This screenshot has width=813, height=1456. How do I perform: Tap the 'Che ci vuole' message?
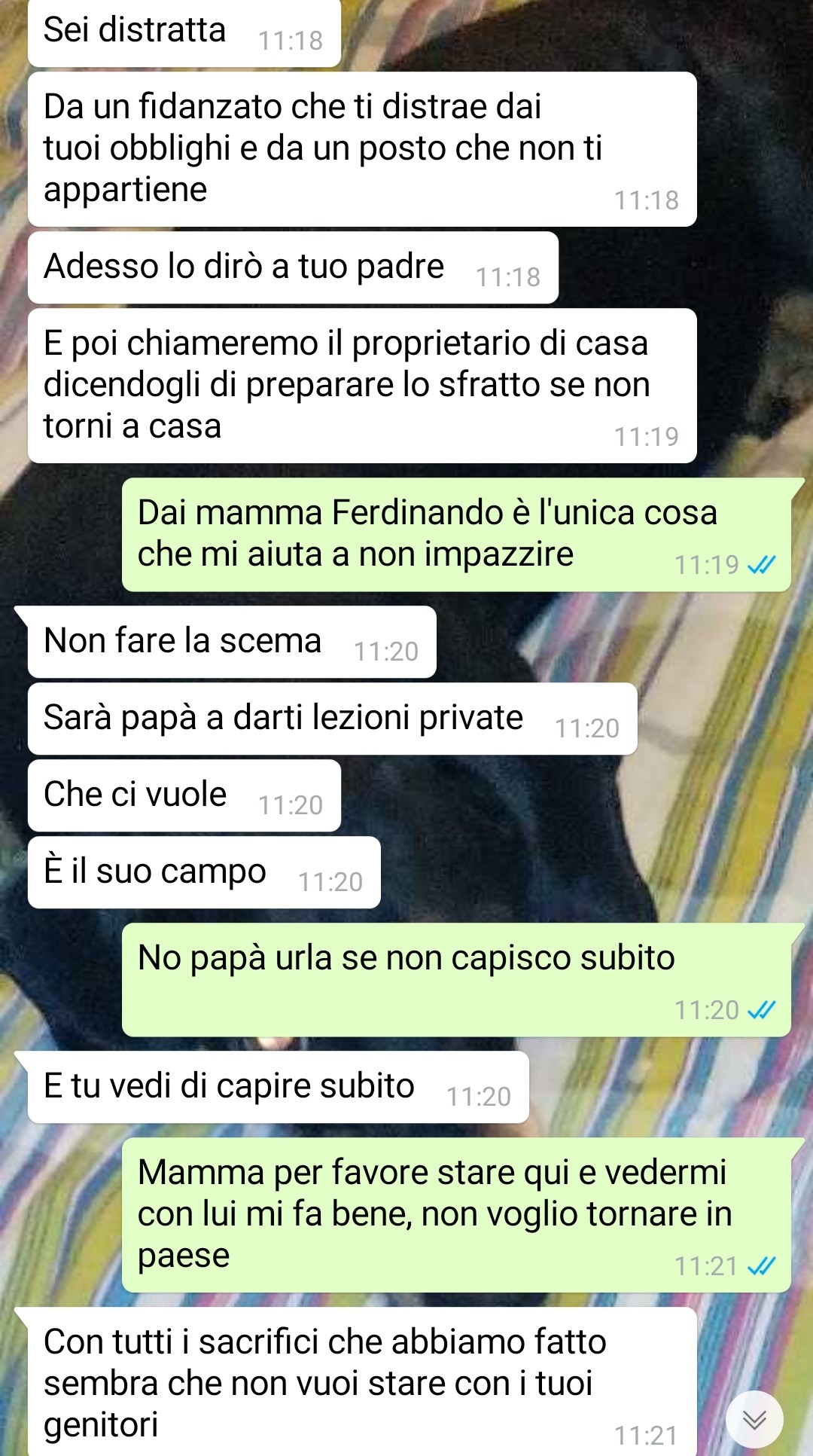(x=184, y=795)
